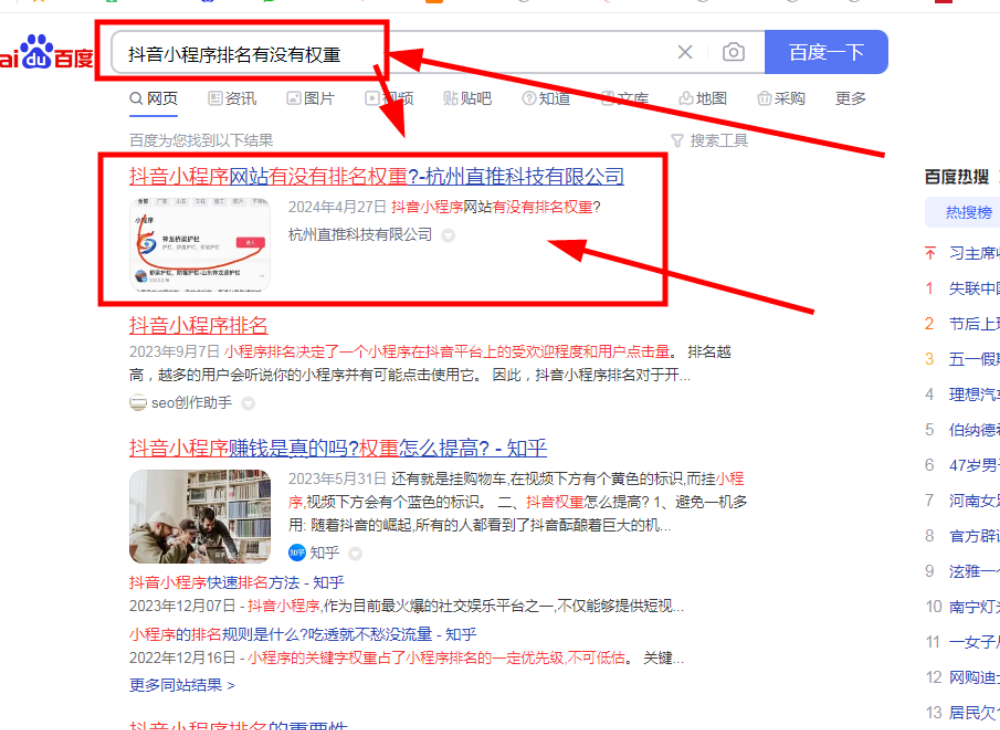Image resolution: width=1000 pixels, height=730 pixels.
Task: Switch to the 资讯 tab
Action: [233, 99]
